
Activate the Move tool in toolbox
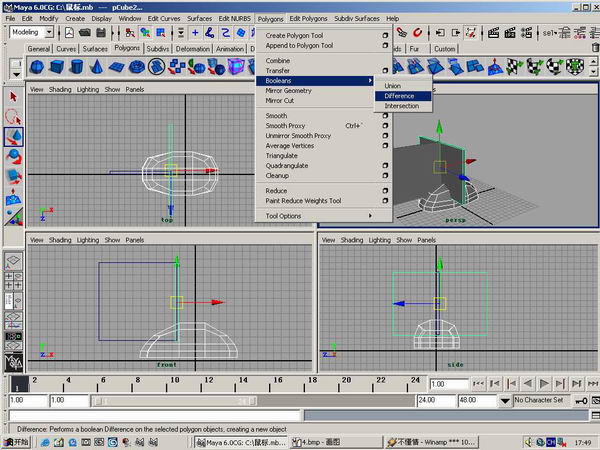13,137
